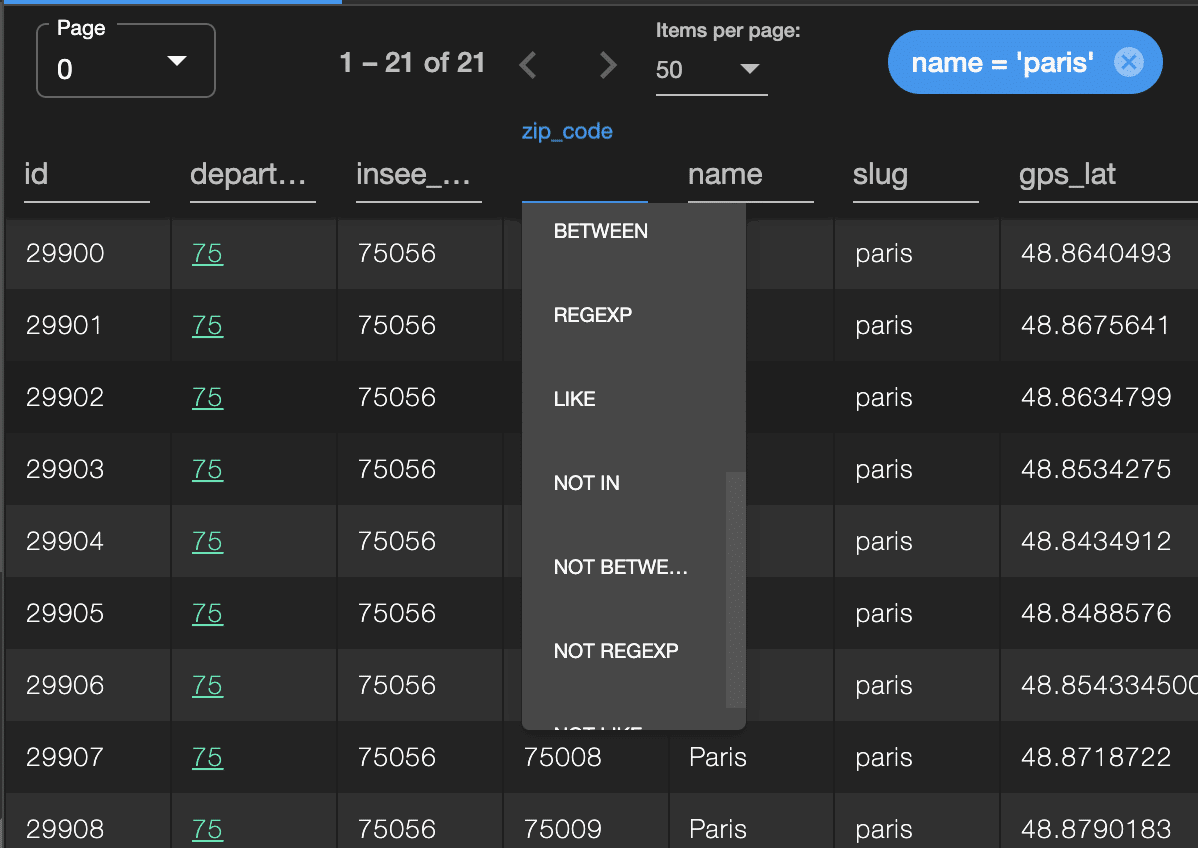Viewport: 1198px width, 848px height.
Task: Open department link 75 in row 29900
Action: (x=207, y=254)
